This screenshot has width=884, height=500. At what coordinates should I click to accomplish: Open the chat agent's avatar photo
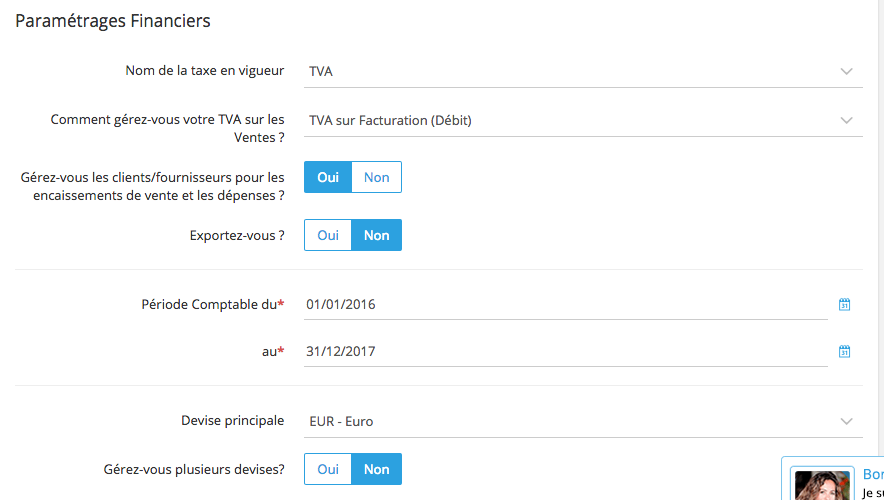click(x=822, y=484)
